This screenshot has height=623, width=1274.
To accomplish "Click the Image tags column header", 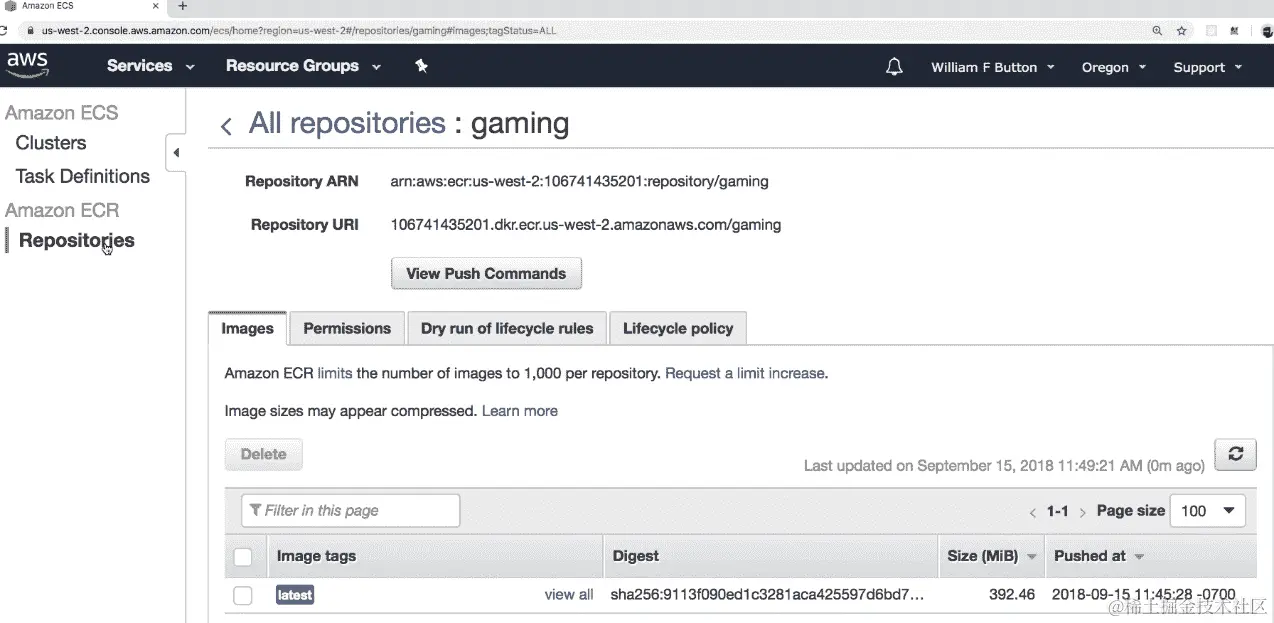I will [316, 556].
